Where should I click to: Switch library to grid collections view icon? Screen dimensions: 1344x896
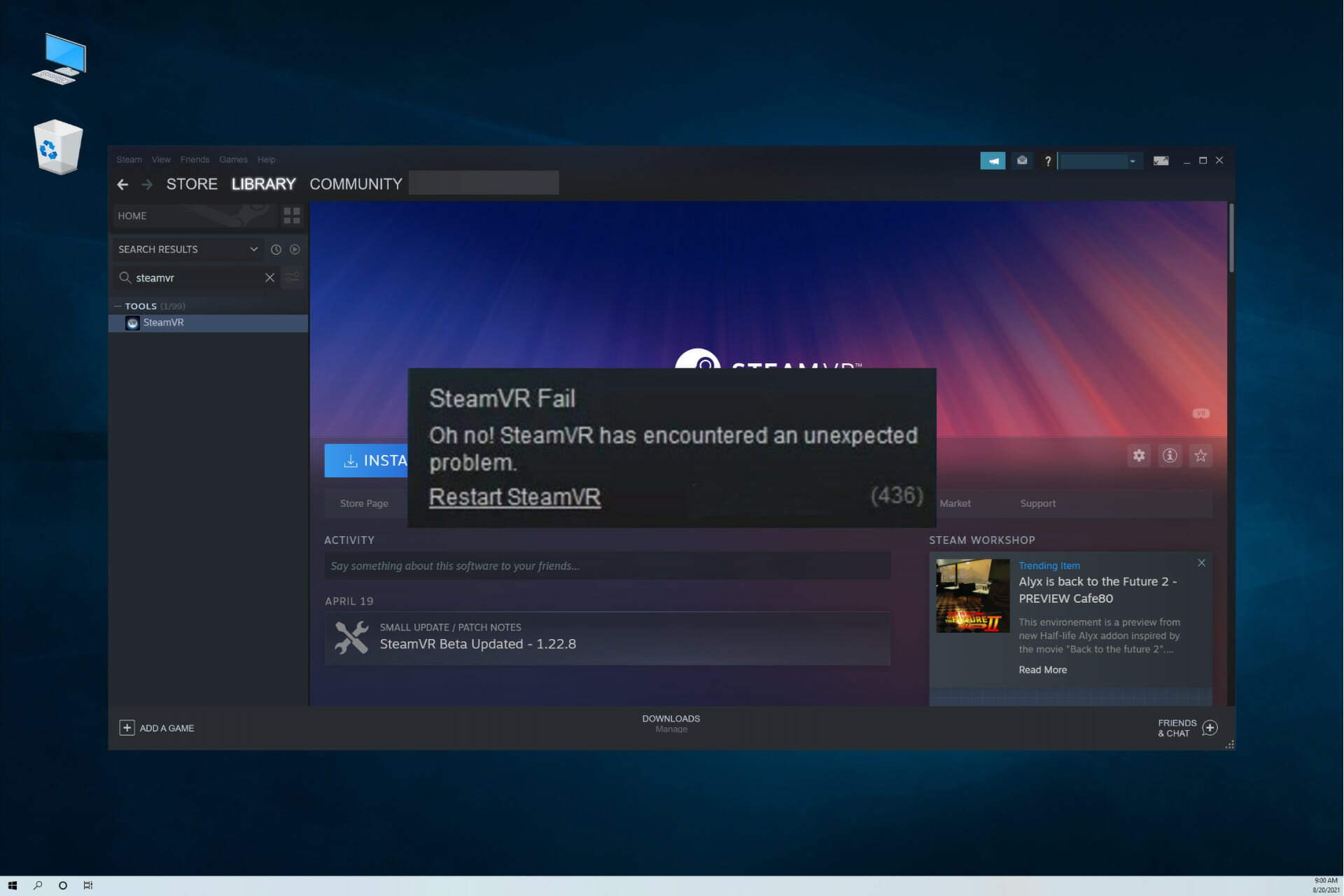pos(292,216)
